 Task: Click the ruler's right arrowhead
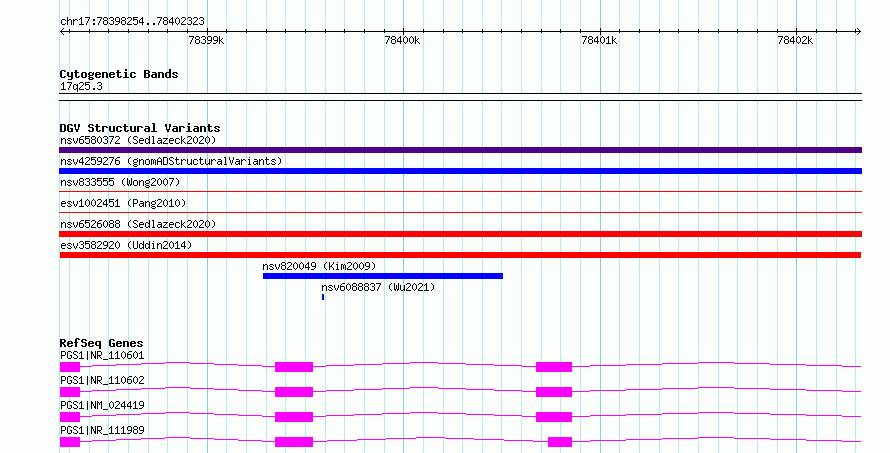[x=858, y=32]
